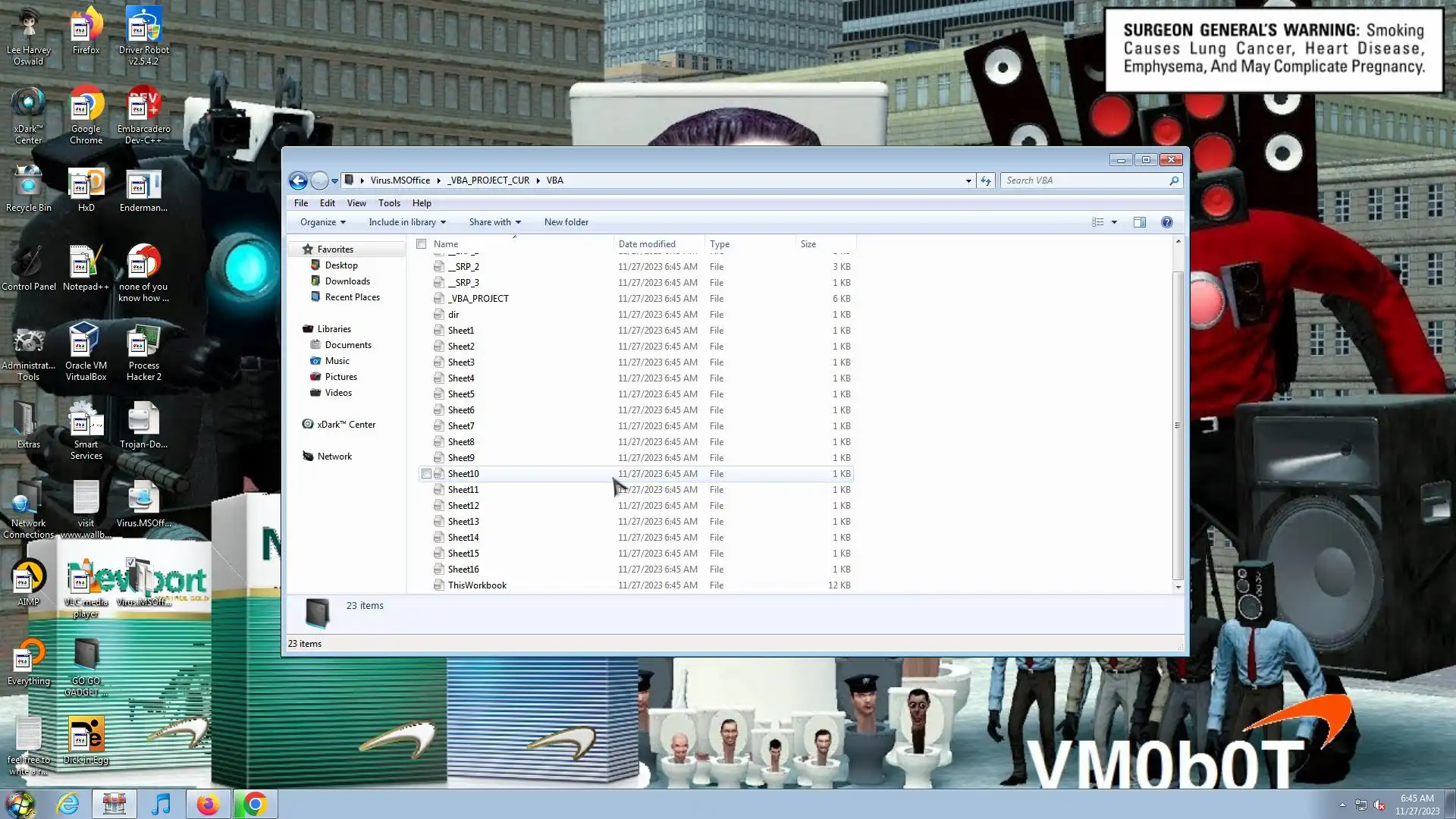1456x819 pixels.
Task: Open the Explorer help icon
Action: pyautogui.click(x=1167, y=222)
